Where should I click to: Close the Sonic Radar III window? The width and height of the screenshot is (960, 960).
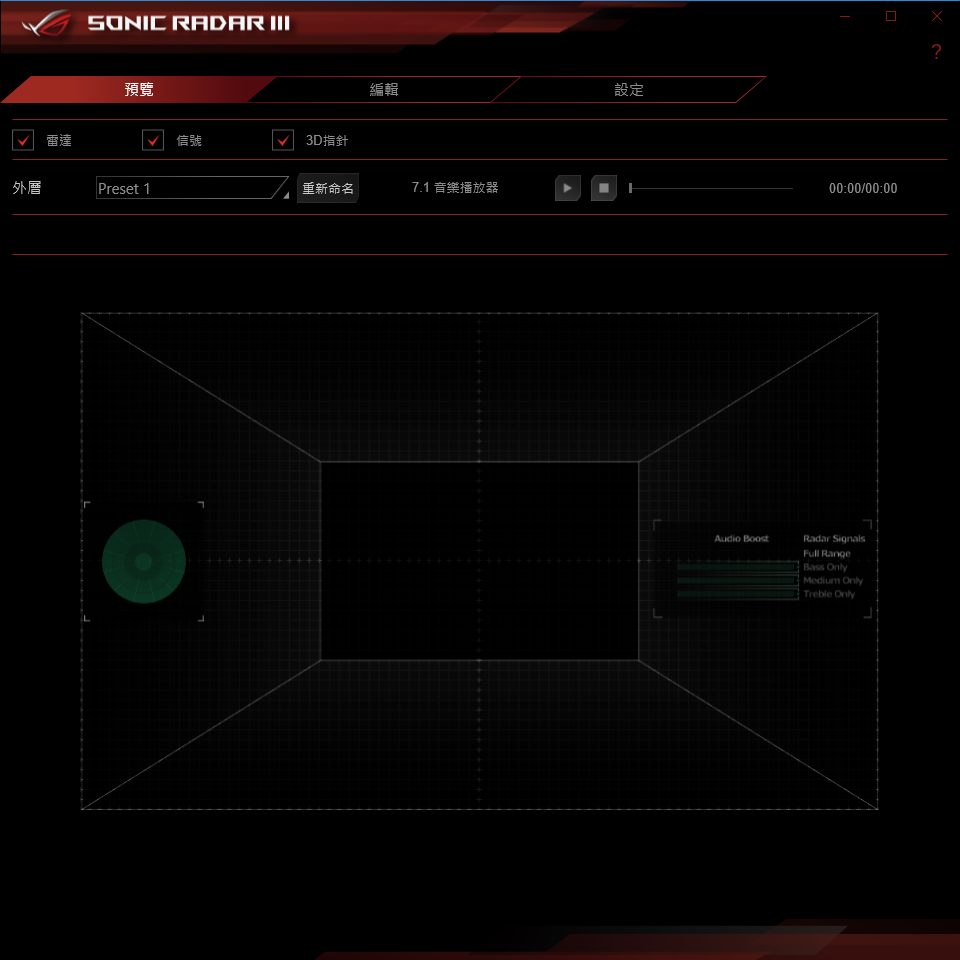936,16
